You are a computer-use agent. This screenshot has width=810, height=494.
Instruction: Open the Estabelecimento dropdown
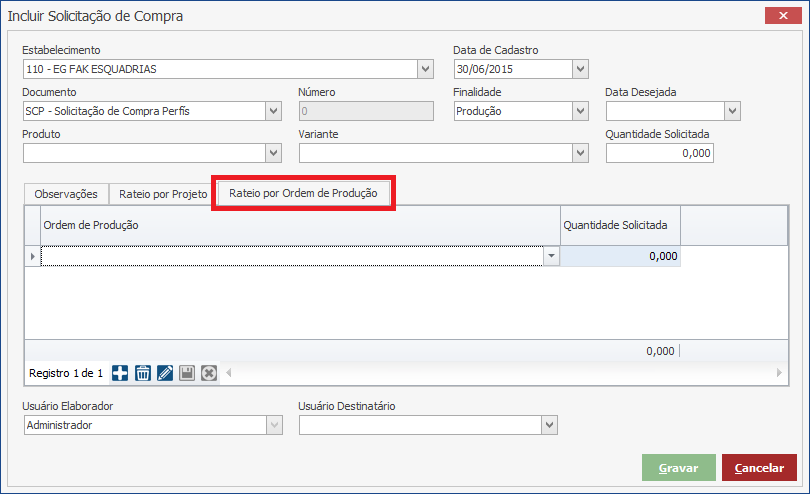point(425,69)
